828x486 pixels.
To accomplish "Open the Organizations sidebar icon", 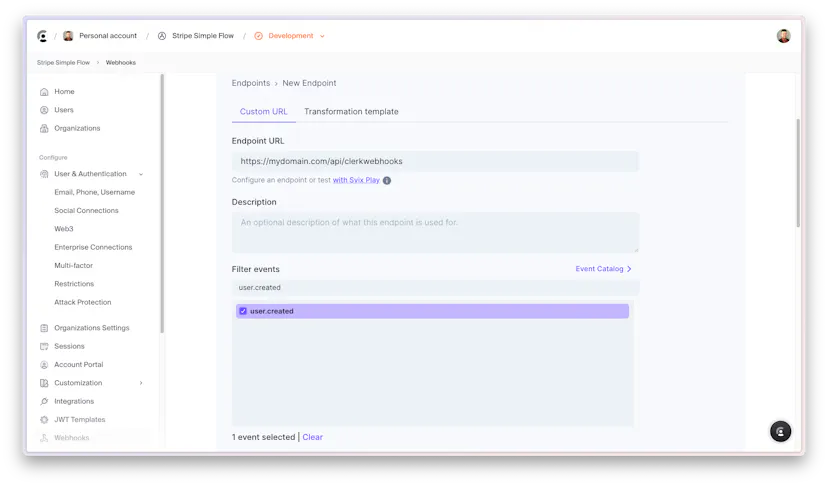I will (x=44, y=128).
